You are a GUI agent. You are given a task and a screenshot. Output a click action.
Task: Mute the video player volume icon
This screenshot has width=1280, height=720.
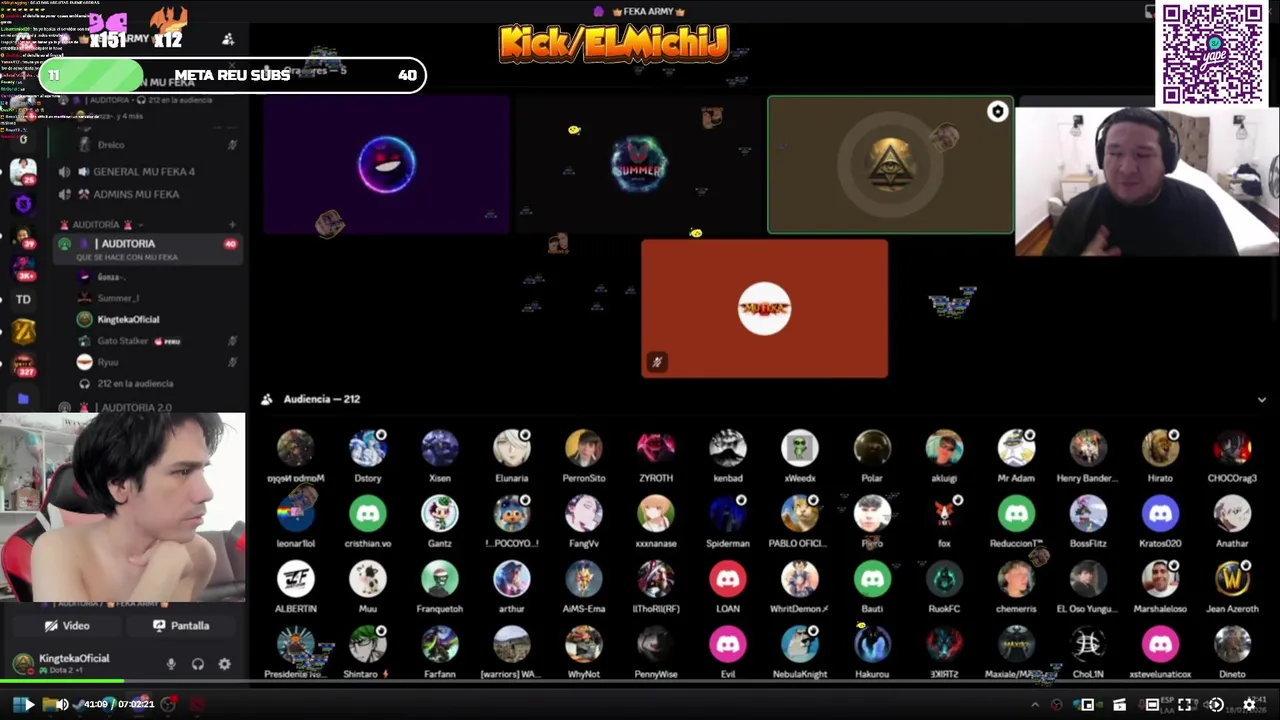coord(62,705)
